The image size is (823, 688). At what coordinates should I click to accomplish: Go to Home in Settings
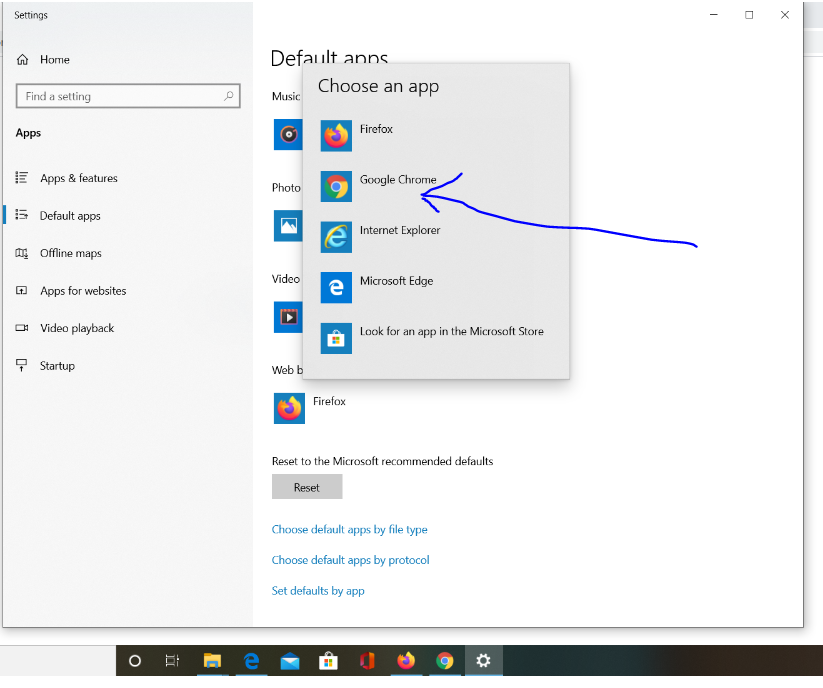point(55,60)
